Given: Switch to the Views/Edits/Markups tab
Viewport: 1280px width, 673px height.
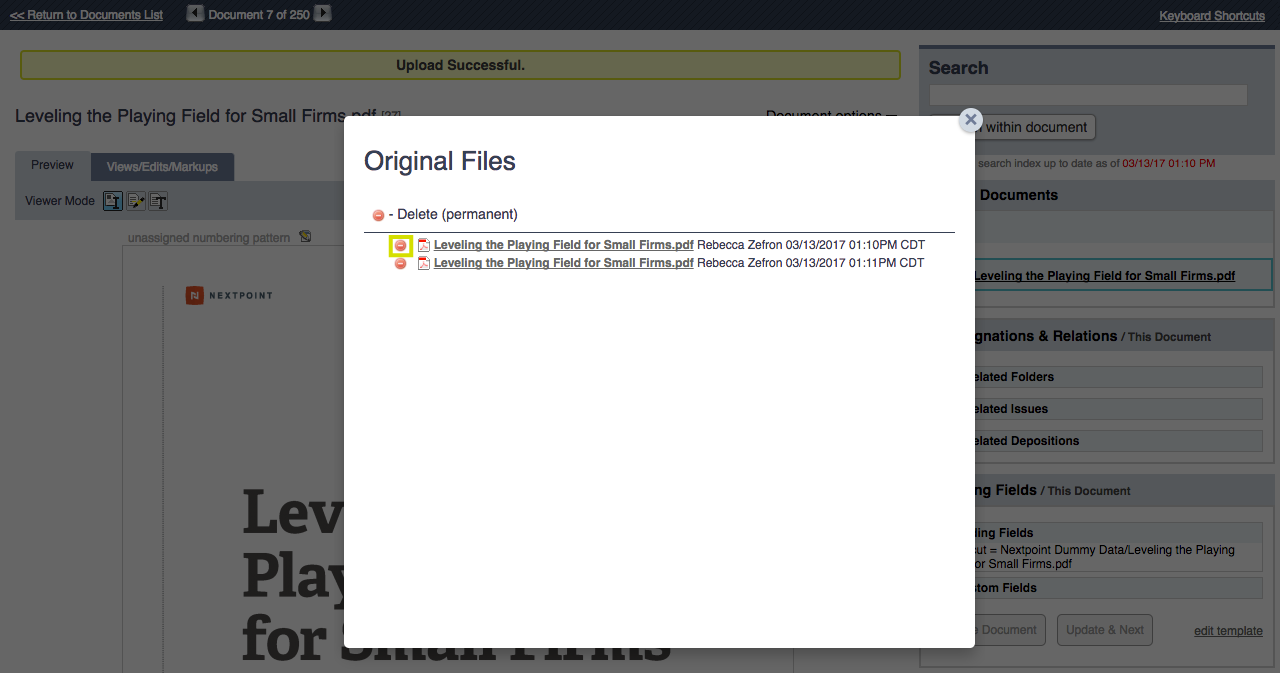Looking at the screenshot, I should 162,167.
